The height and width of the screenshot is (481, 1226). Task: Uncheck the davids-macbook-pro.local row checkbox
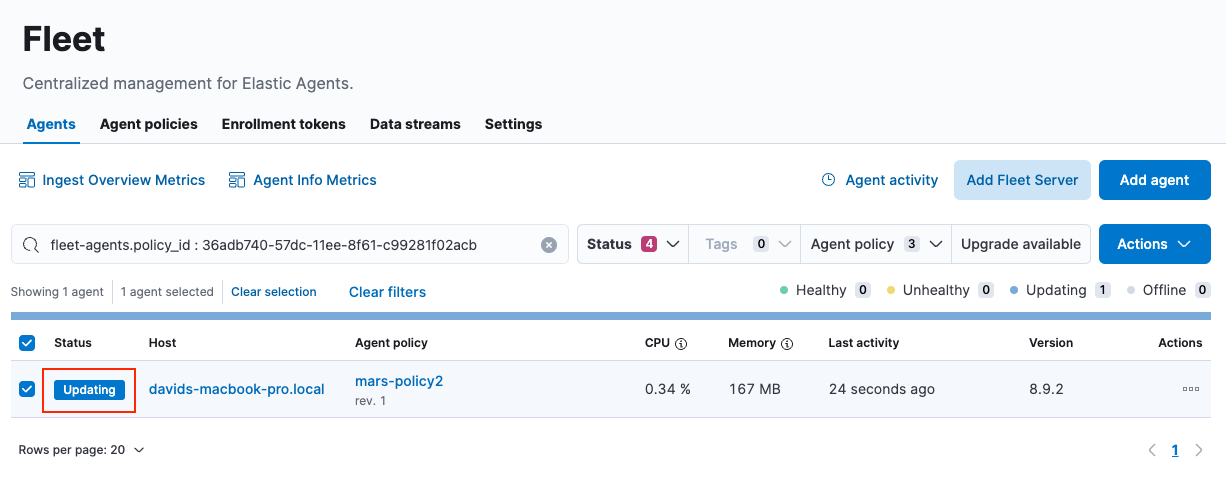tap(27, 389)
